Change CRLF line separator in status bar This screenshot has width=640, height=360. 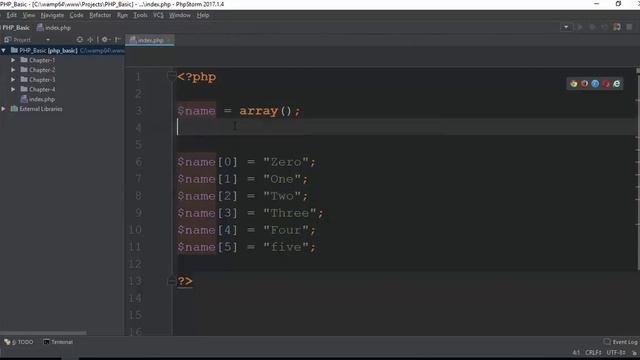click(593, 353)
